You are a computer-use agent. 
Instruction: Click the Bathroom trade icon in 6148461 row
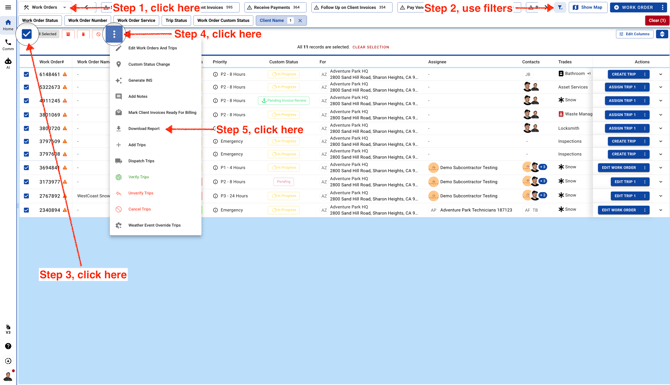pos(561,73)
